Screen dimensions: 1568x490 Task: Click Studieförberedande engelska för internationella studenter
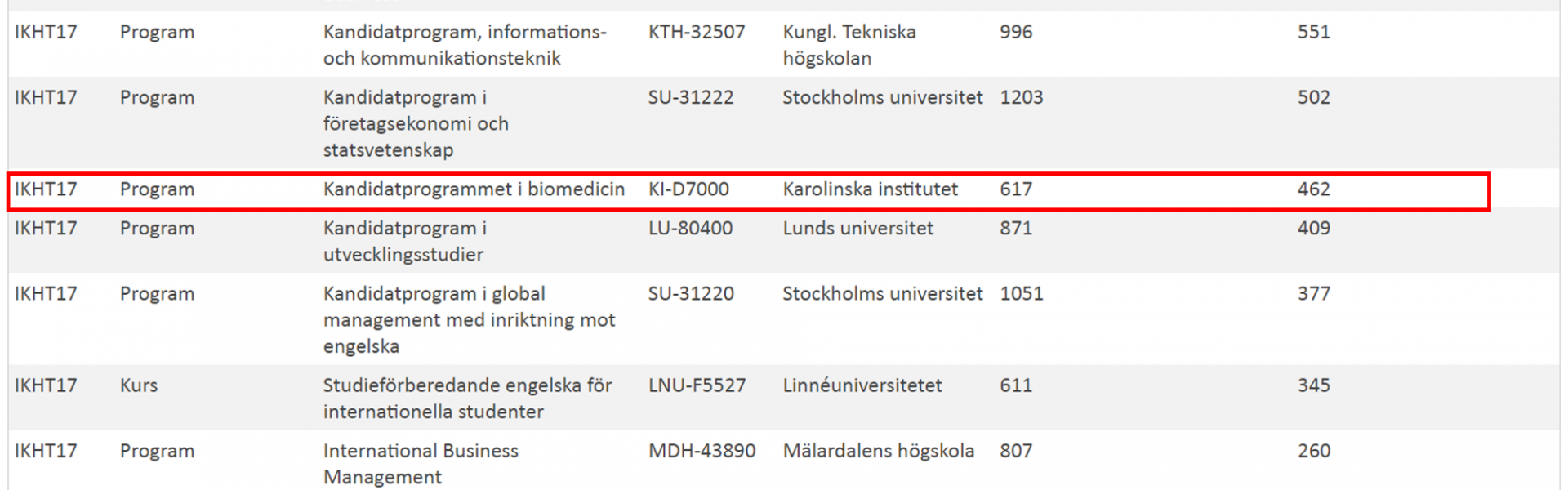467,398
